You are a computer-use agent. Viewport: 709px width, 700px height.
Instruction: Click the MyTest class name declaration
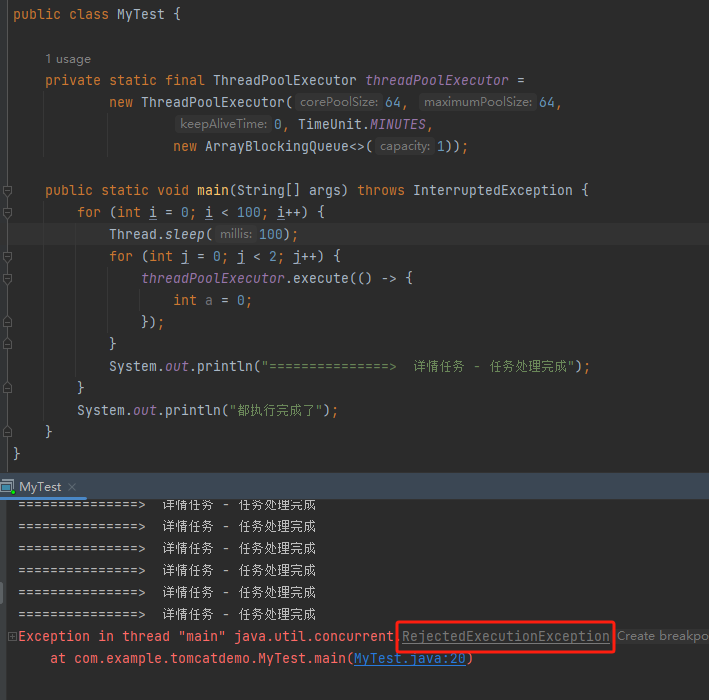tap(141, 14)
